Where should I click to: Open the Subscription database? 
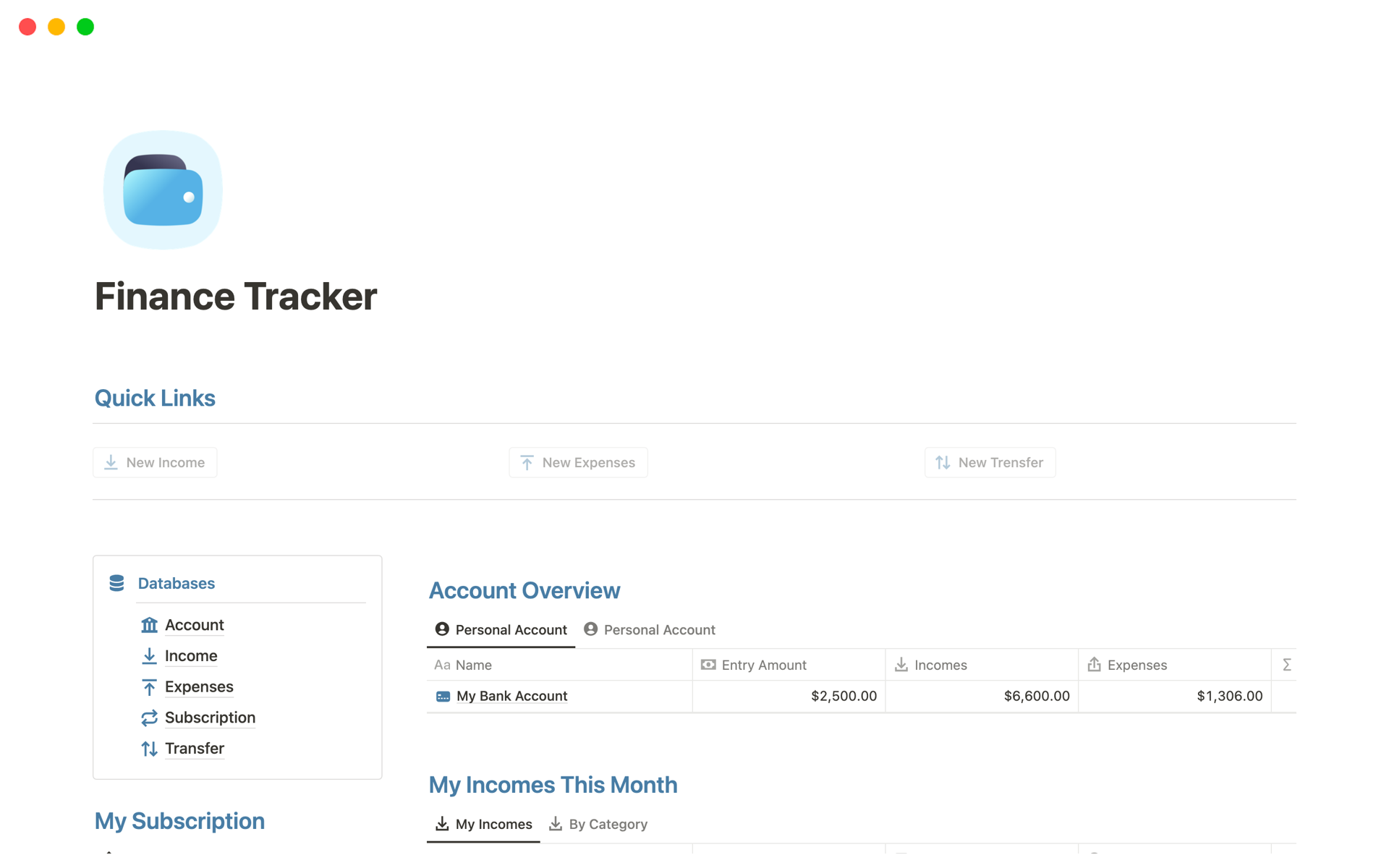click(x=210, y=717)
